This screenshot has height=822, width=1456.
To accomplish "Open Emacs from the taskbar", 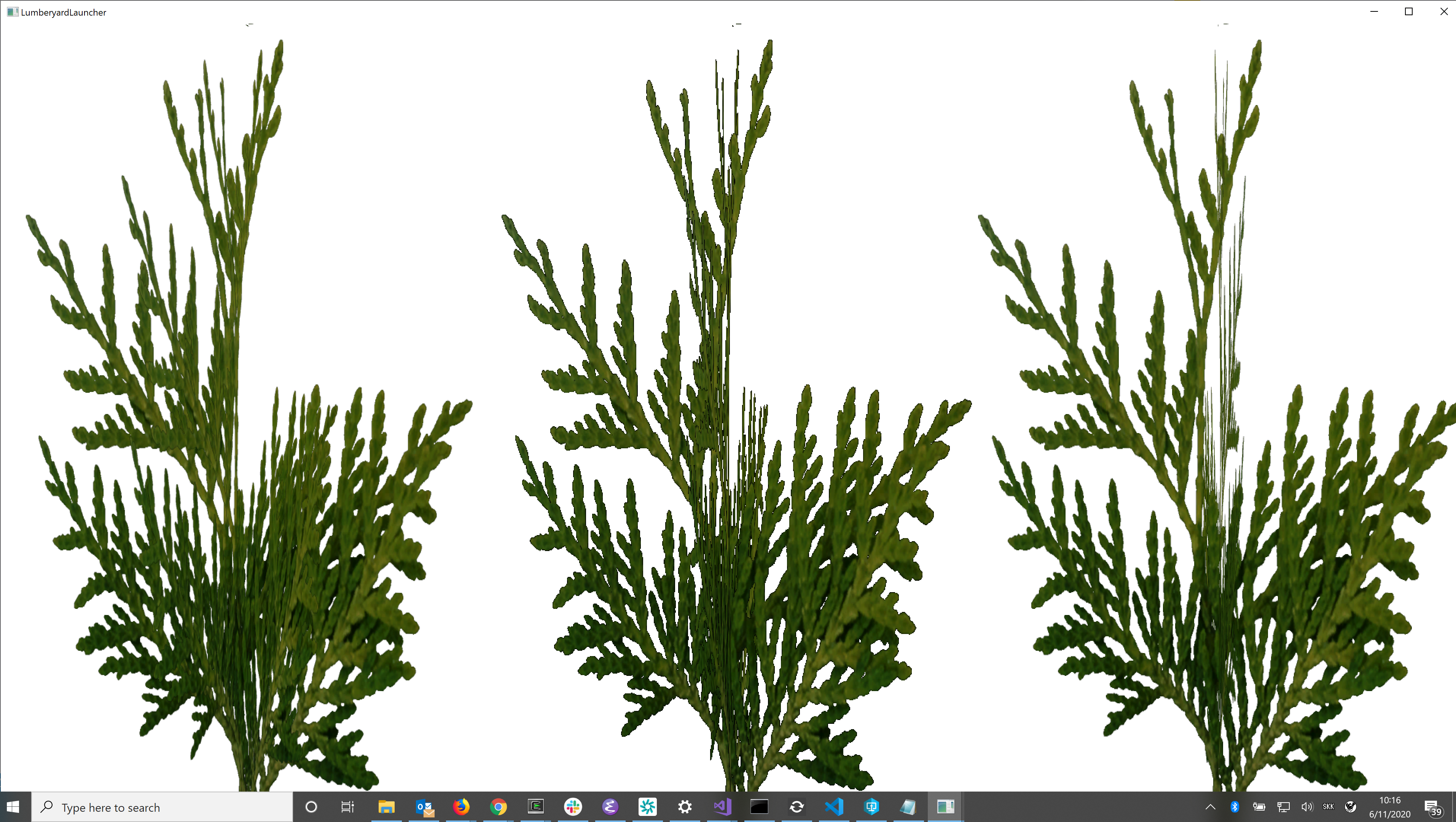I will click(x=610, y=807).
